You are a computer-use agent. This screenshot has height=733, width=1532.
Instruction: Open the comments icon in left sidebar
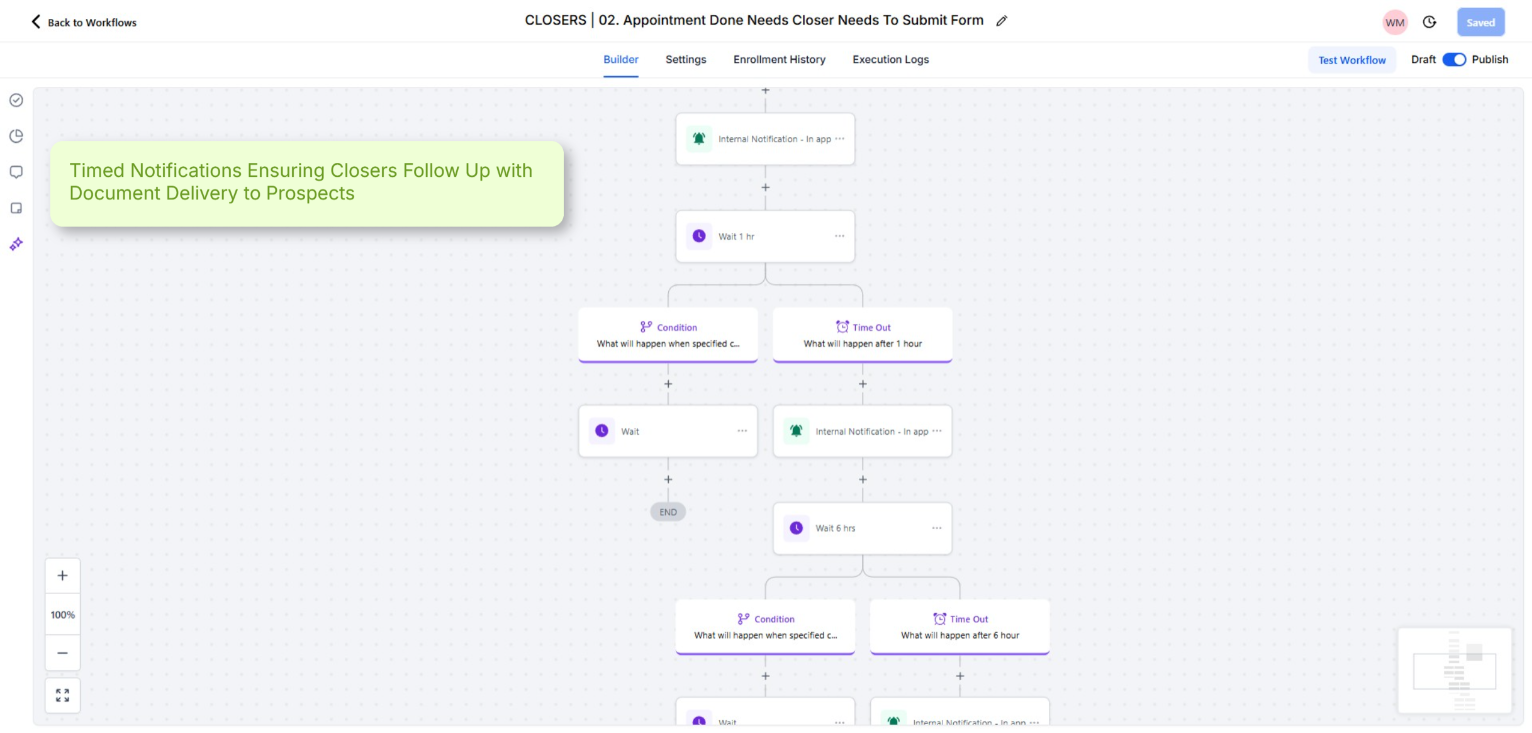click(16, 172)
